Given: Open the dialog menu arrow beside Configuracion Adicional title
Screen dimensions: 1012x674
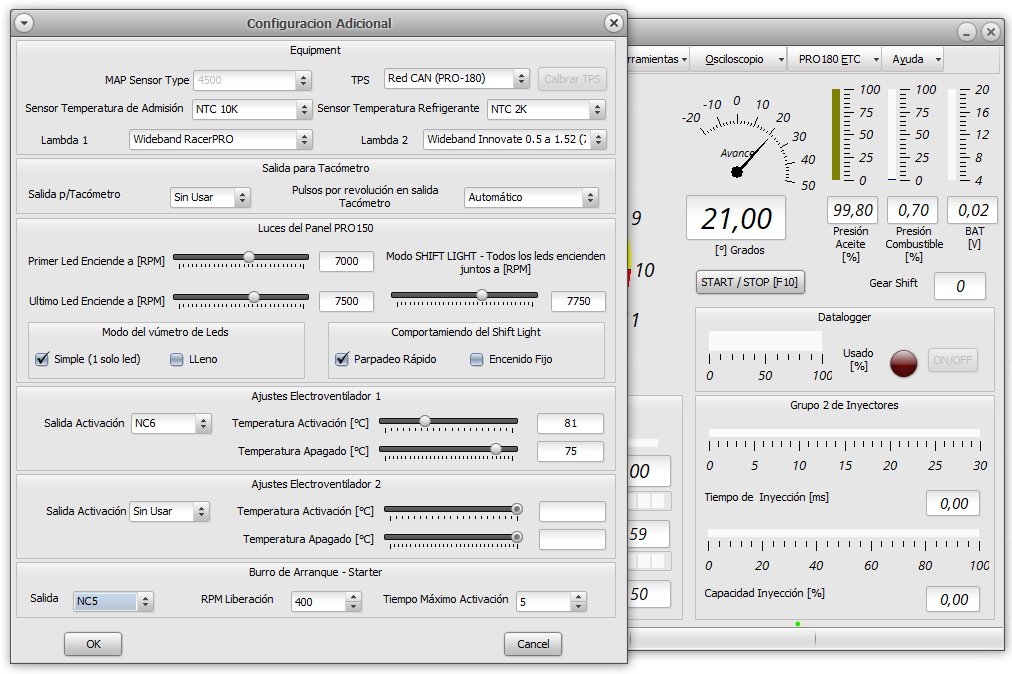Looking at the screenshot, I should pyautogui.click(x=24, y=23).
